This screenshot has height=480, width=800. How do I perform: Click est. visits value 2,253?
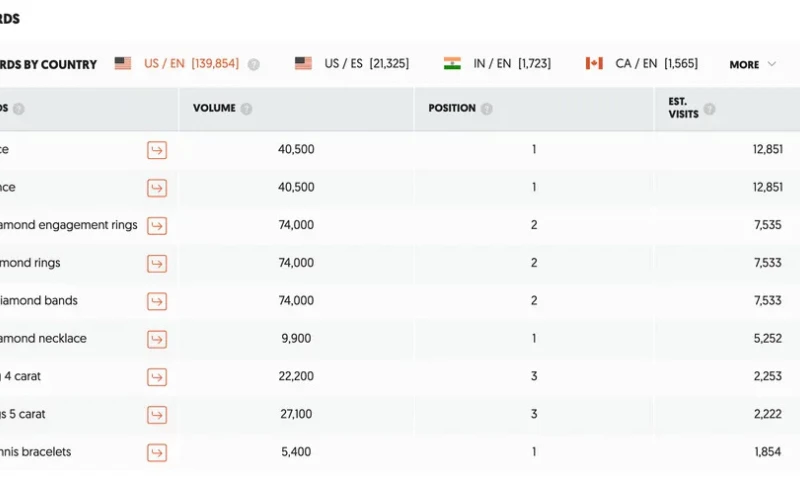(767, 376)
